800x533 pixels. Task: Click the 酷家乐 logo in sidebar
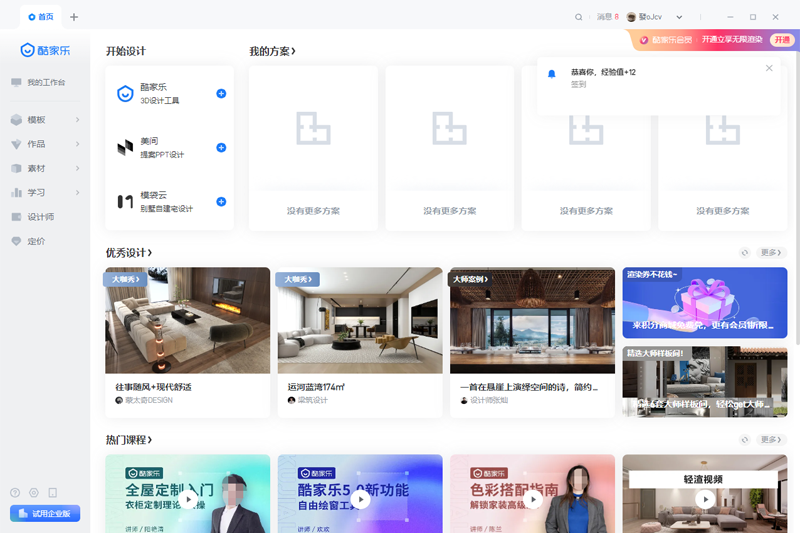click(x=45, y=50)
